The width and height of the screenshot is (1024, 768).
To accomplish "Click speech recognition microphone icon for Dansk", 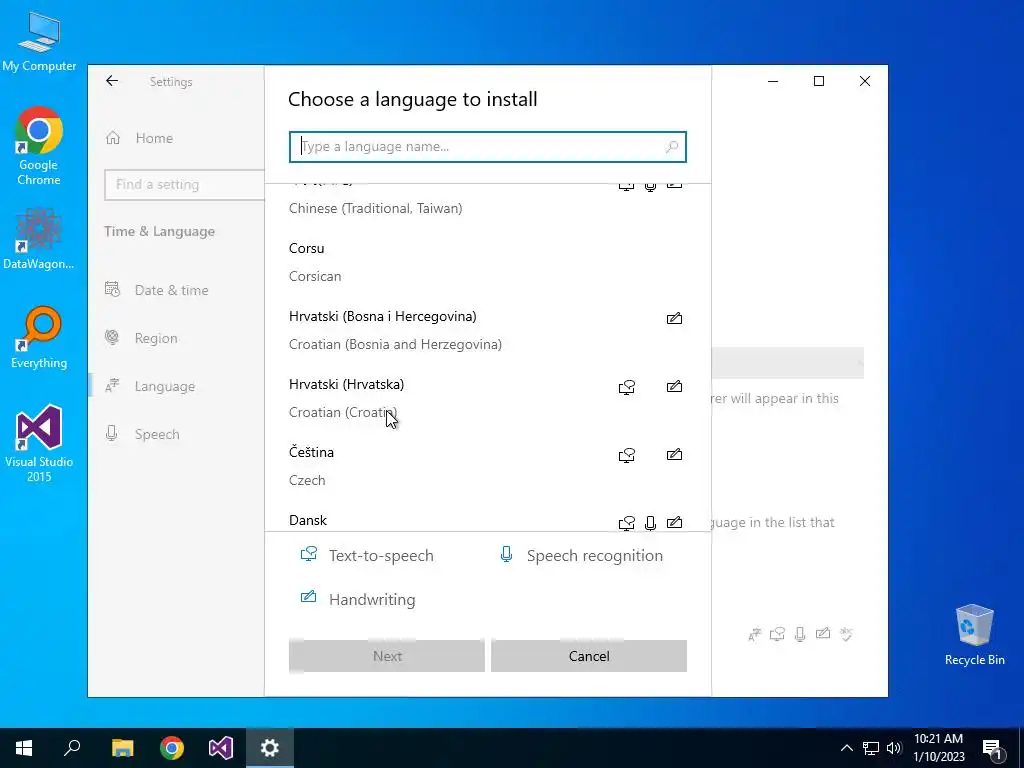I will [x=650, y=523].
